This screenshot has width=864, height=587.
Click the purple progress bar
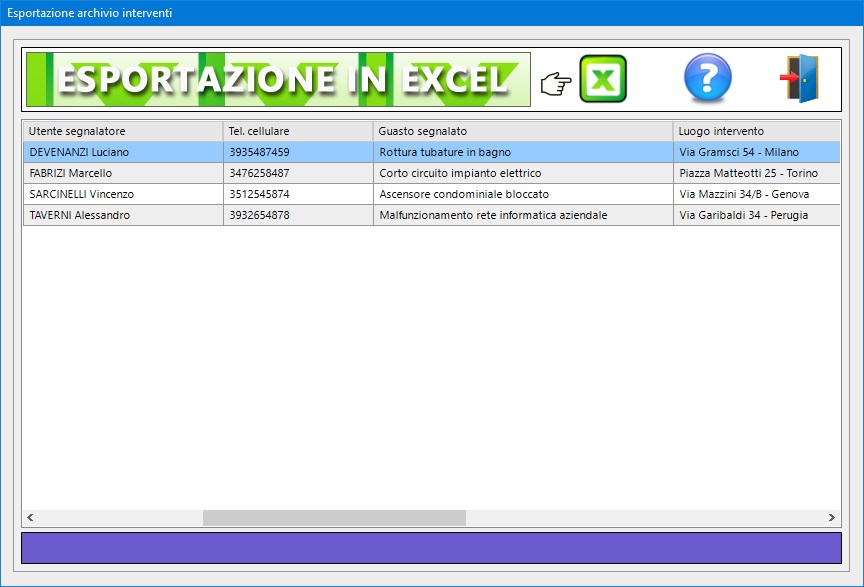tap(431, 548)
